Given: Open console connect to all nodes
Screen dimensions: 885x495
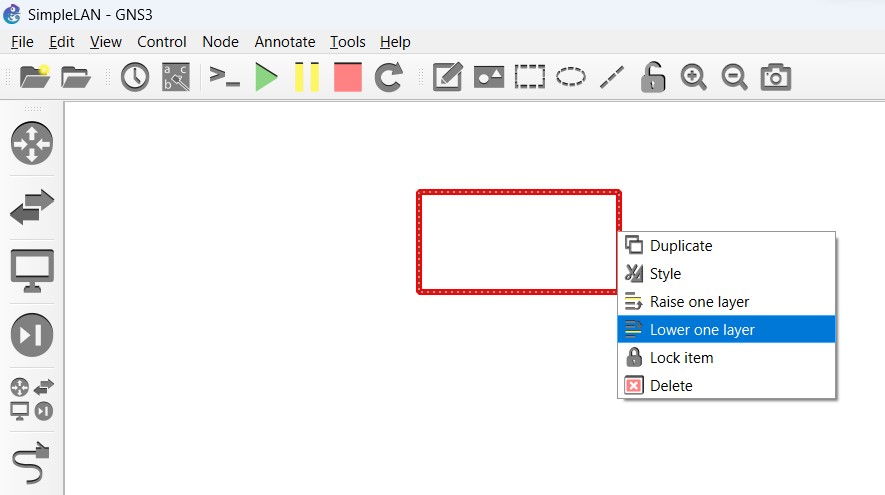Looking at the screenshot, I should pos(224,77).
